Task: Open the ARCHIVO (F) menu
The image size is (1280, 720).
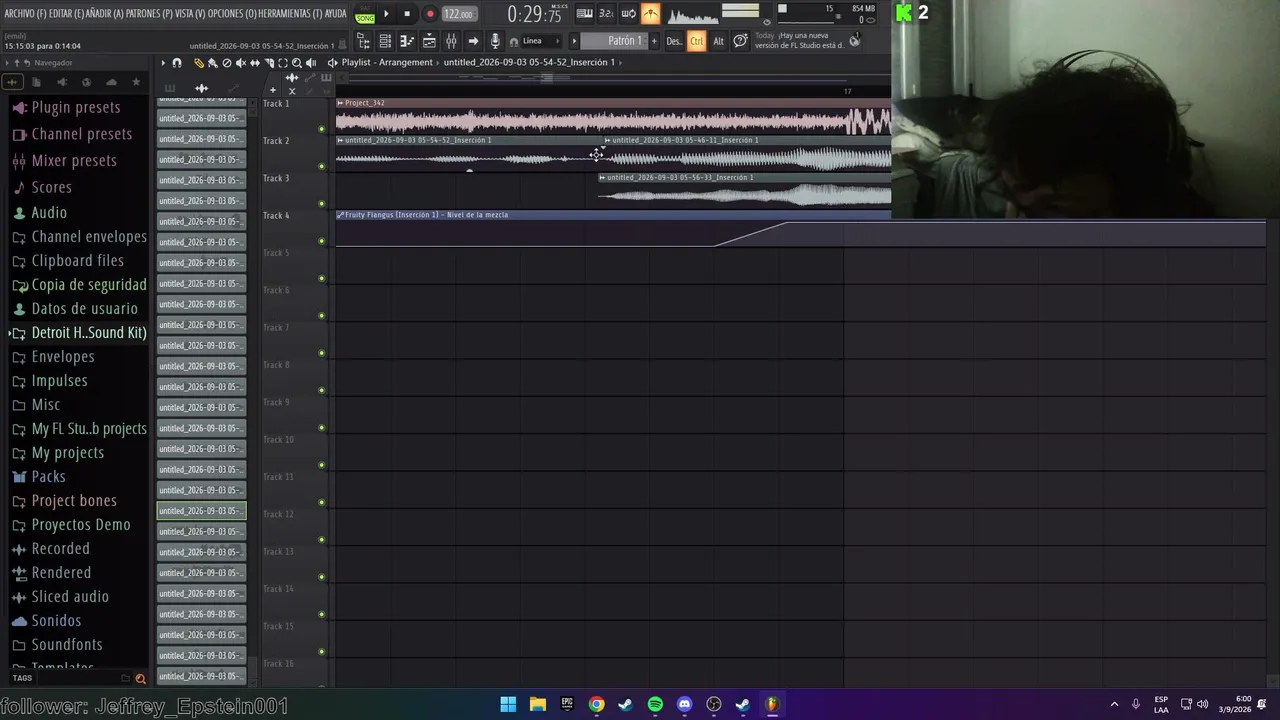Action: coord(24,14)
